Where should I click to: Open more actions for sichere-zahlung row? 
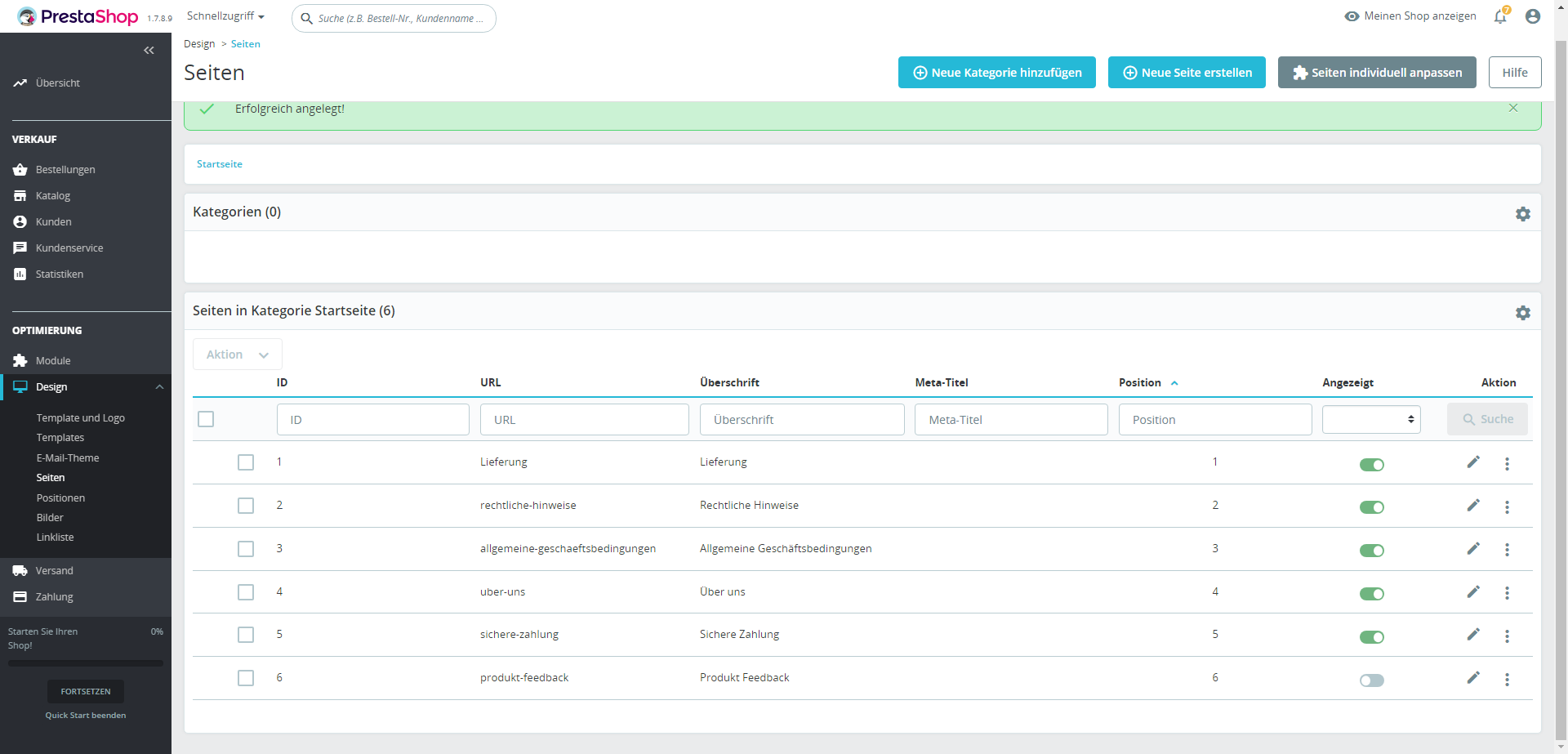(x=1507, y=636)
